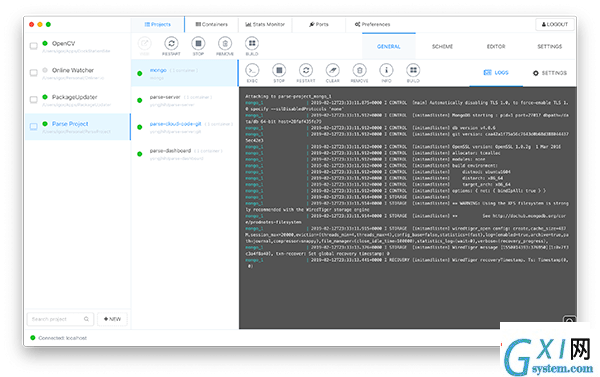Select the GENERAL project tab
The image size is (600, 377).
(x=389, y=46)
